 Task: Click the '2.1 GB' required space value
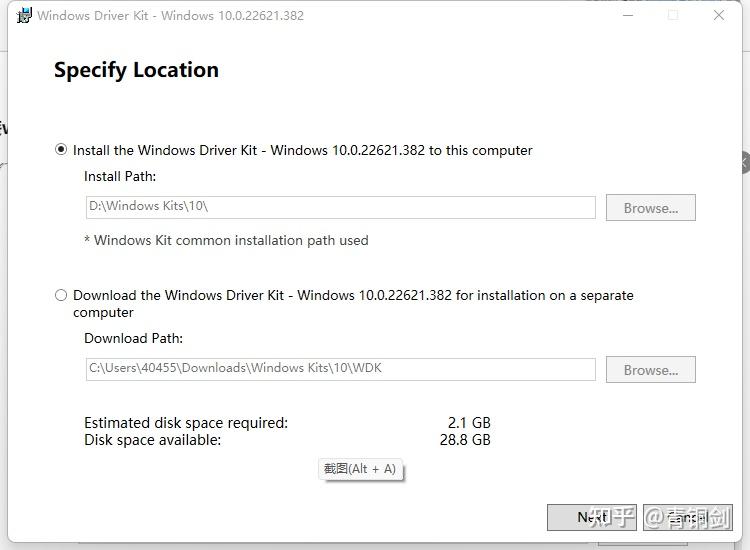469,423
